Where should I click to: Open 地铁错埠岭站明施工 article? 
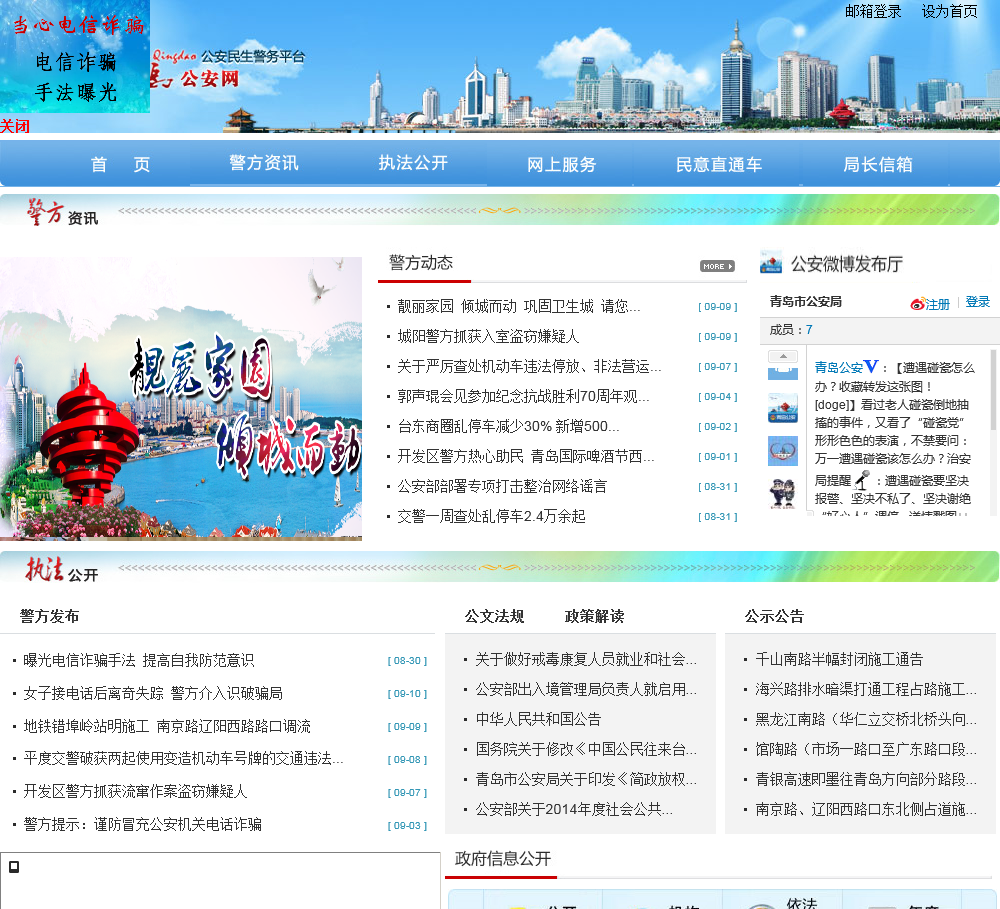point(167,727)
